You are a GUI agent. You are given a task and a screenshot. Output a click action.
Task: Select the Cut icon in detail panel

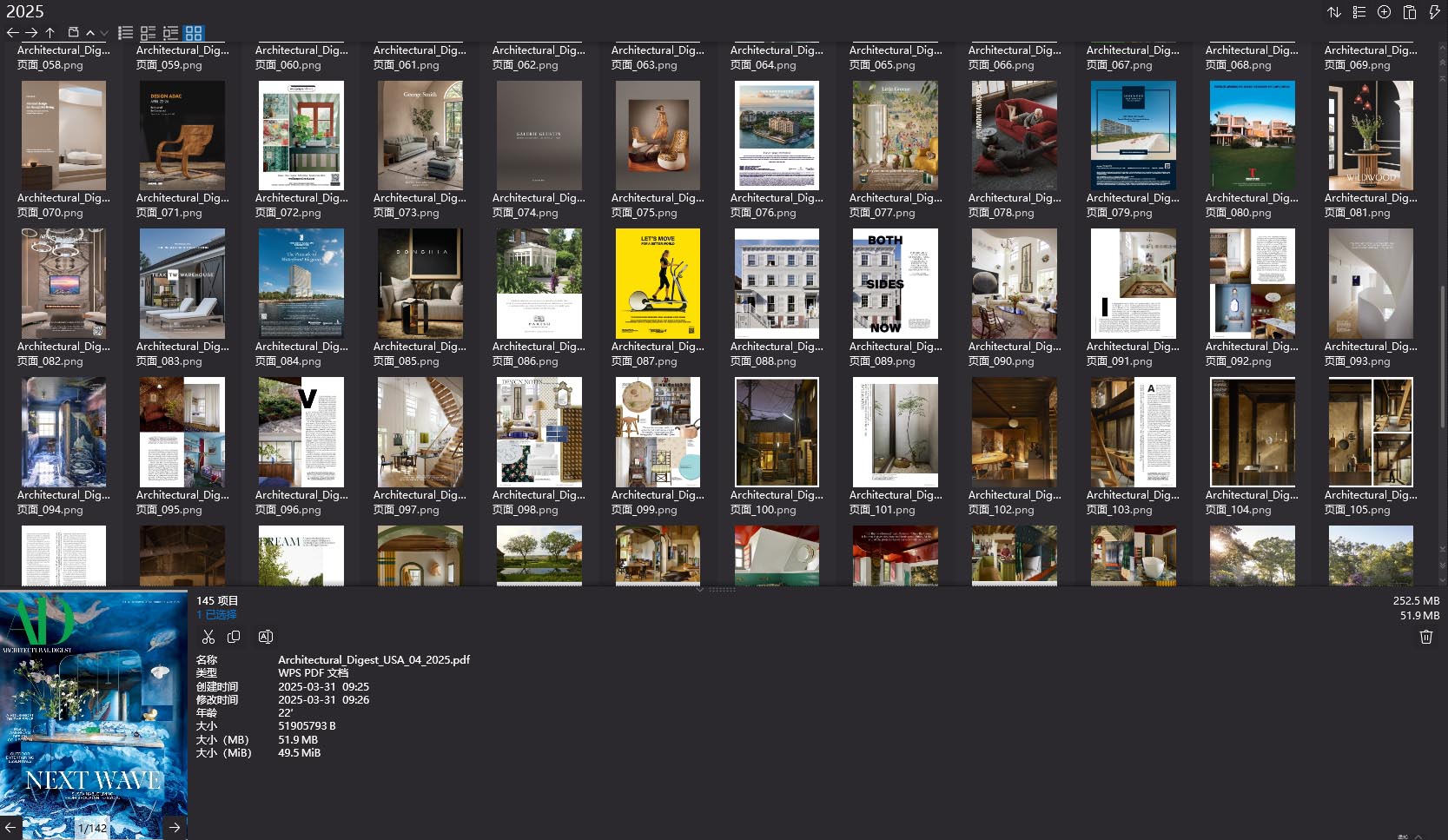(208, 637)
